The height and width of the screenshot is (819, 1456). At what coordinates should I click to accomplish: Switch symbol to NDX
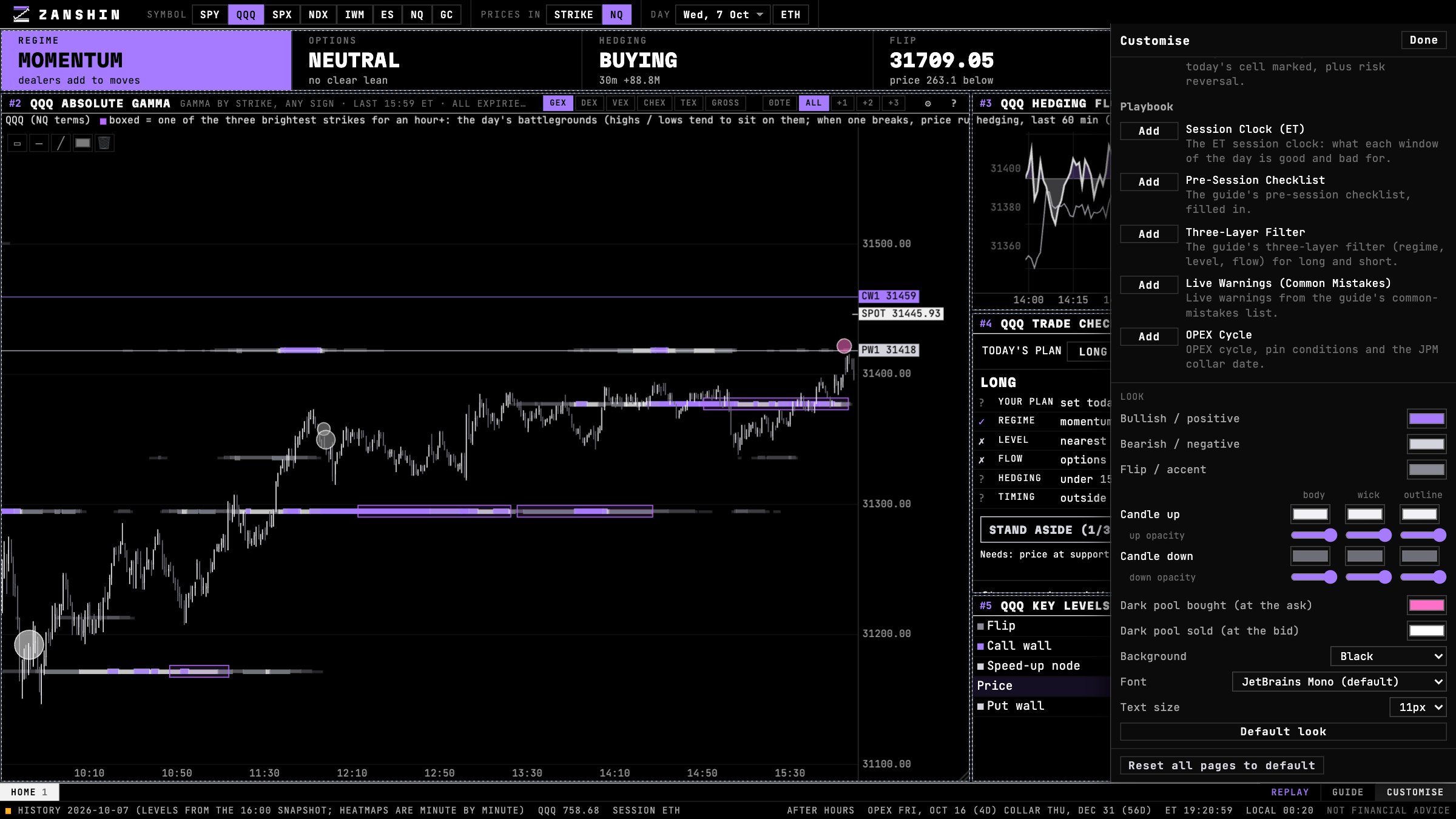318,15
